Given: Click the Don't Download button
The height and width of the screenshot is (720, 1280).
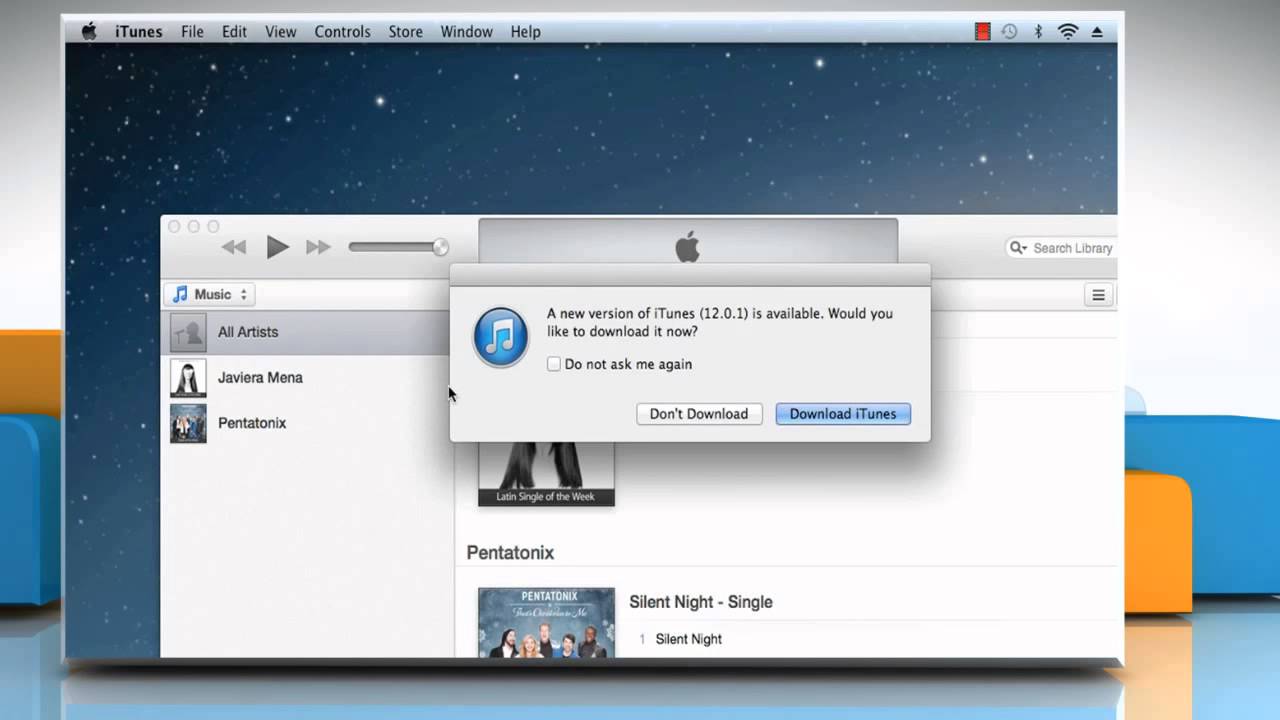Looking at the screenshot, I should pyautogui.click(x=699, y=414).
